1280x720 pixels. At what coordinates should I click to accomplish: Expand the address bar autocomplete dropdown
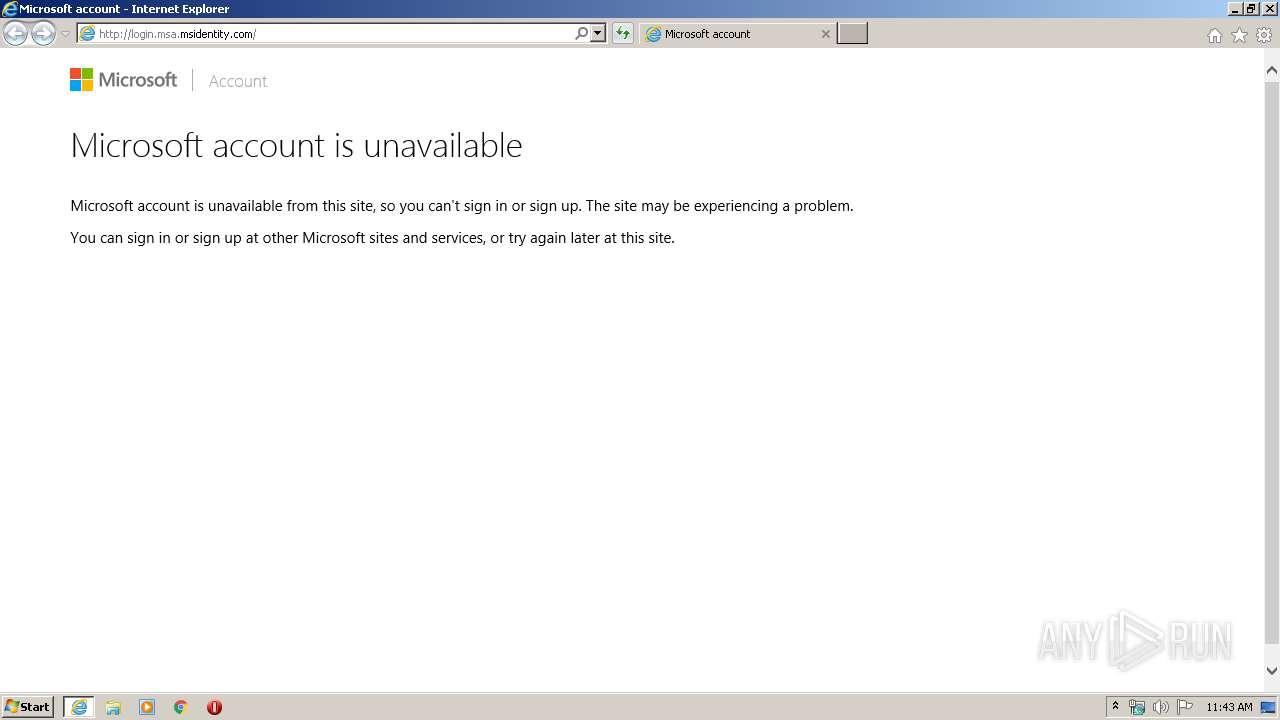pyautogui.click(x=598, y=33)
